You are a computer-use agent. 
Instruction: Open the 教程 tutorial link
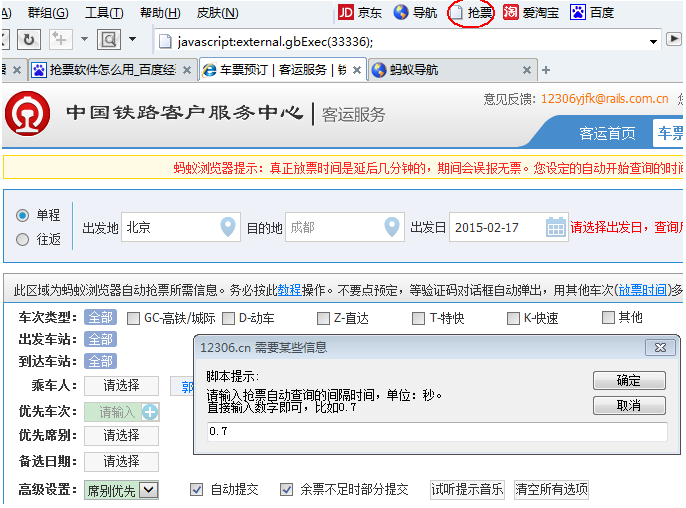point(289,290)
